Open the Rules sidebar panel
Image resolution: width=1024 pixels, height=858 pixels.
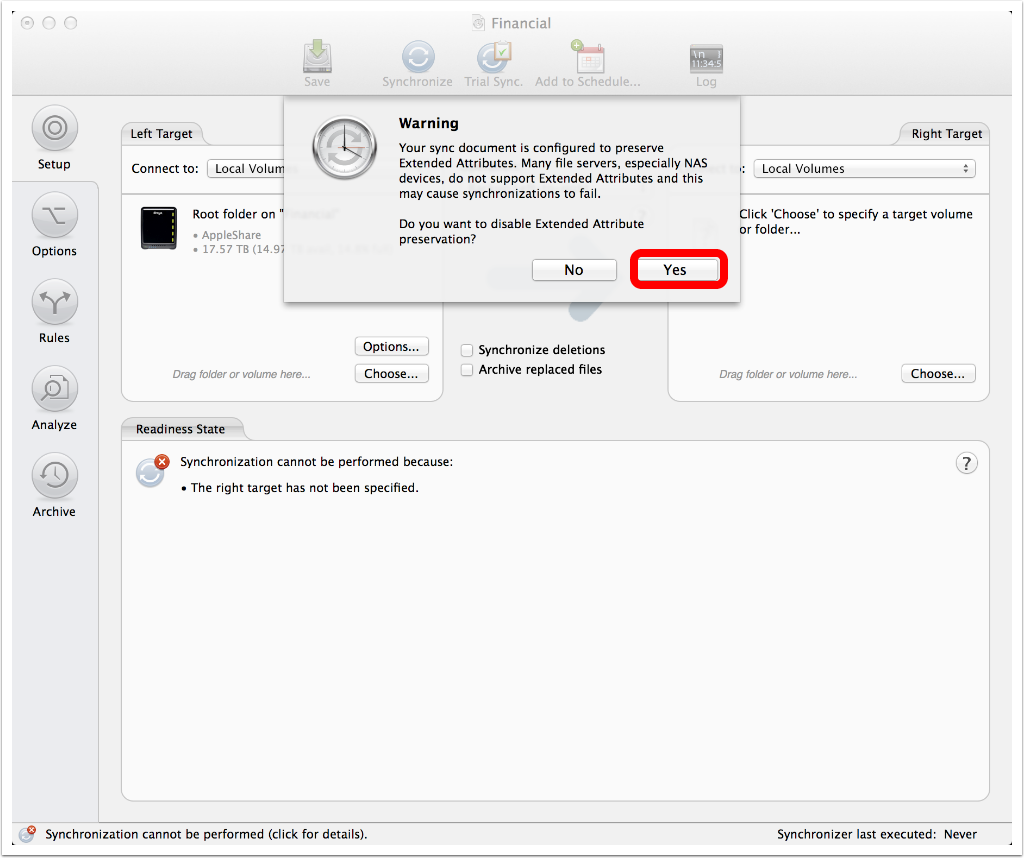(54, 304)
